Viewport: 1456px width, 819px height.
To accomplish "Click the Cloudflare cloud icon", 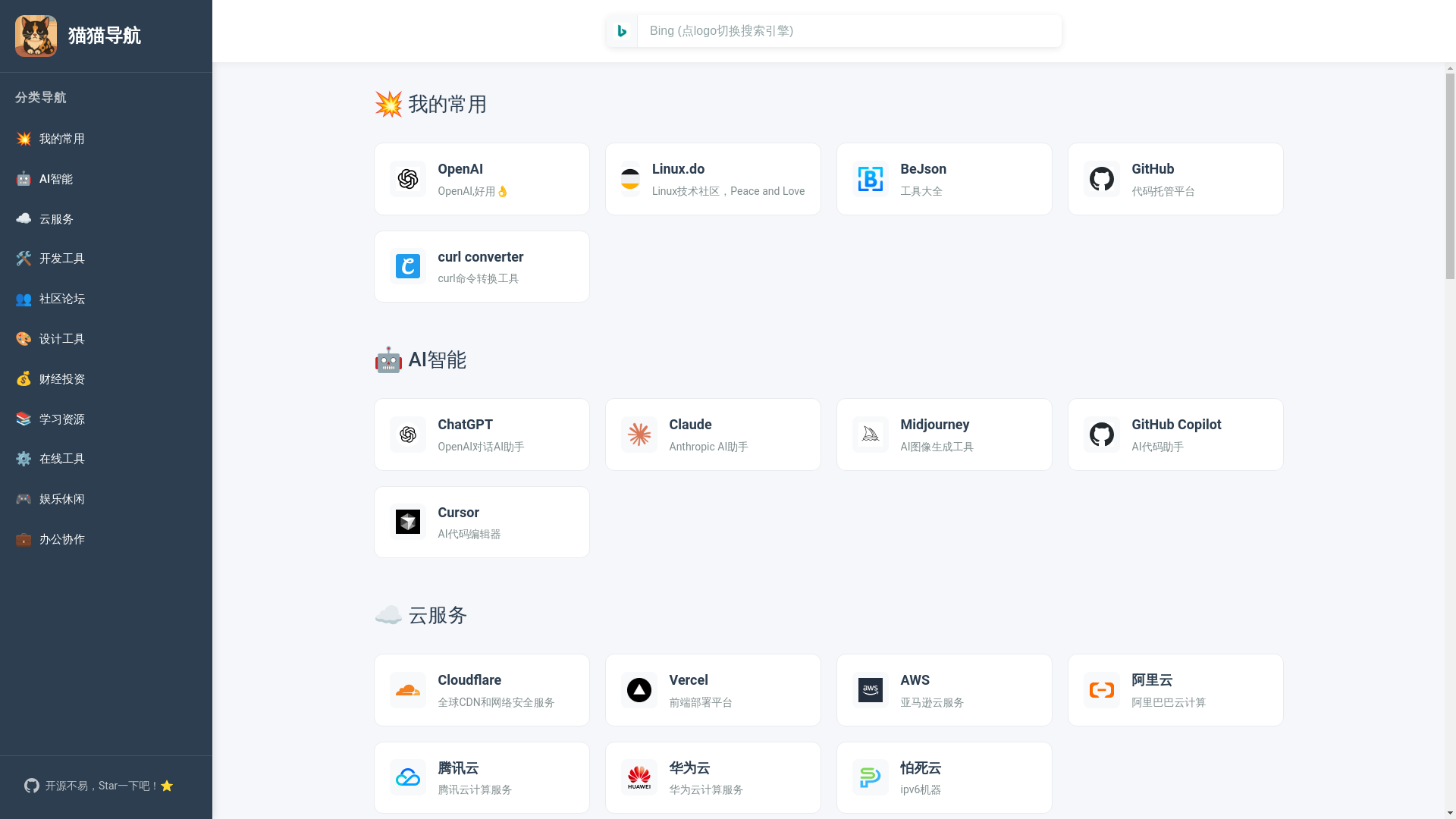I will click(x=408, y=690).
